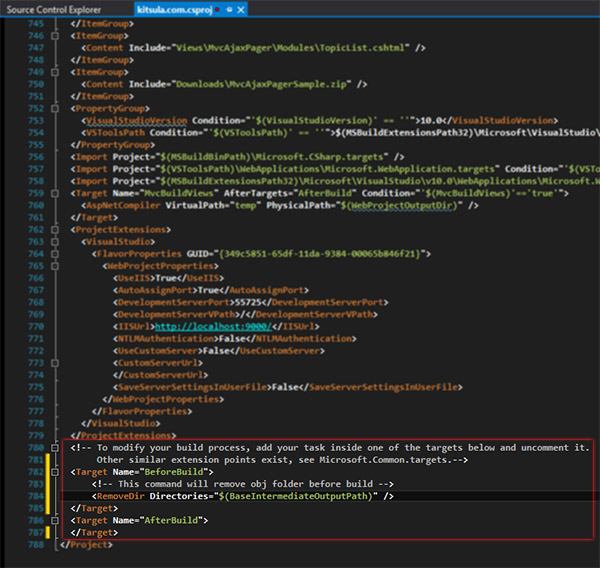Click the "AfterBuild" target name value
The width and height of the screenshot is (600, 568).
(x=171, y=521)
